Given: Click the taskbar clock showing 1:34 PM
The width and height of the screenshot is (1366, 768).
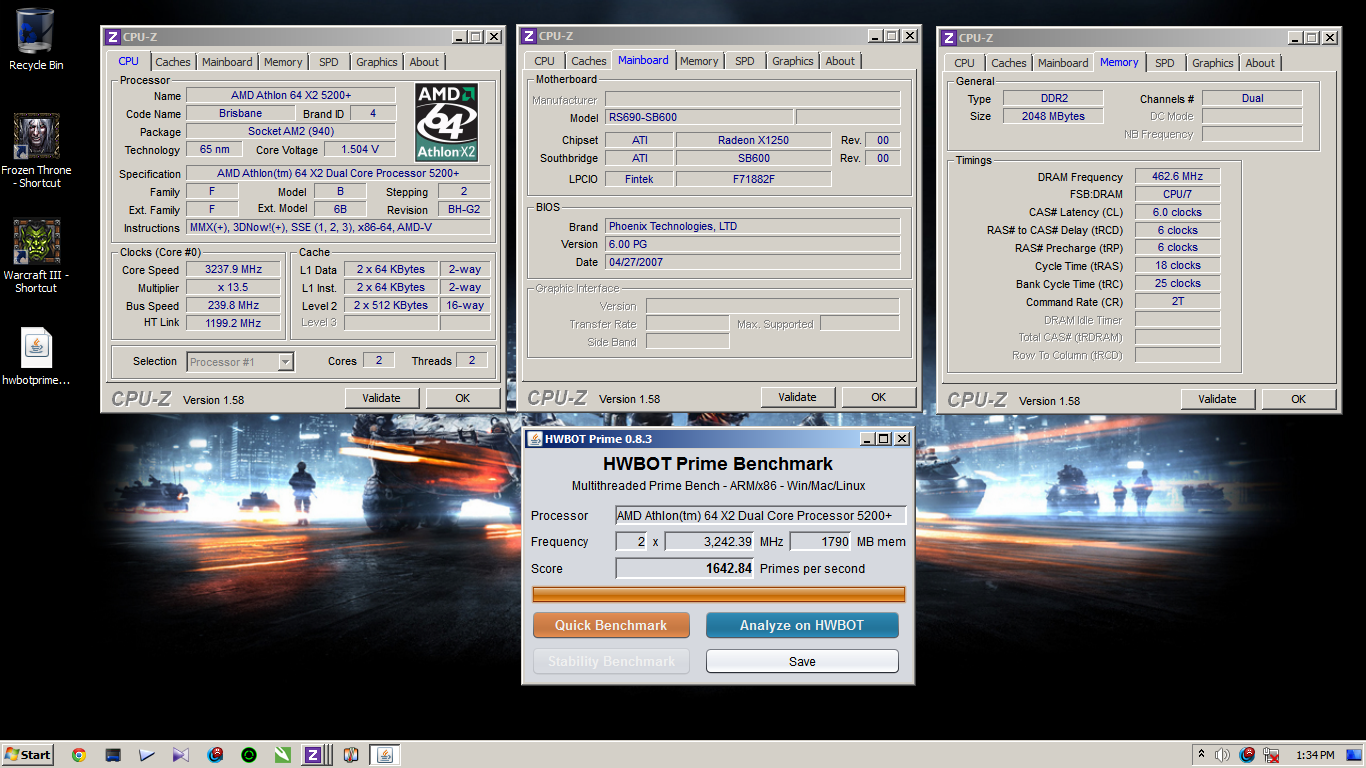Looking at the screenshot, I should pyautogui.click(x=1315, y=755).
